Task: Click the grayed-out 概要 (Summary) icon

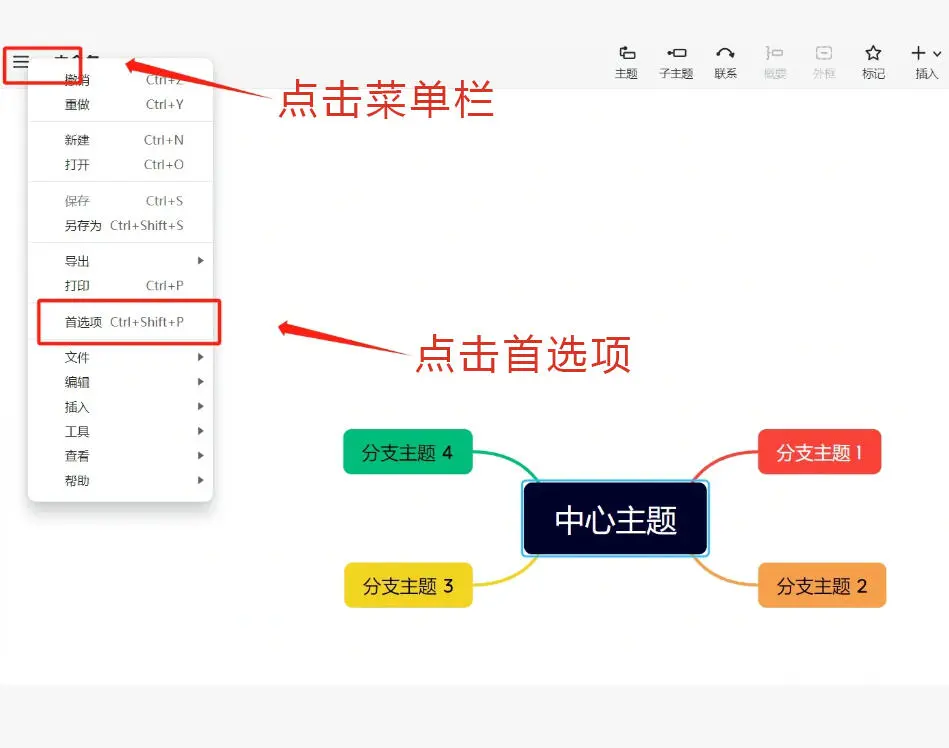Action: pos(774,58)
